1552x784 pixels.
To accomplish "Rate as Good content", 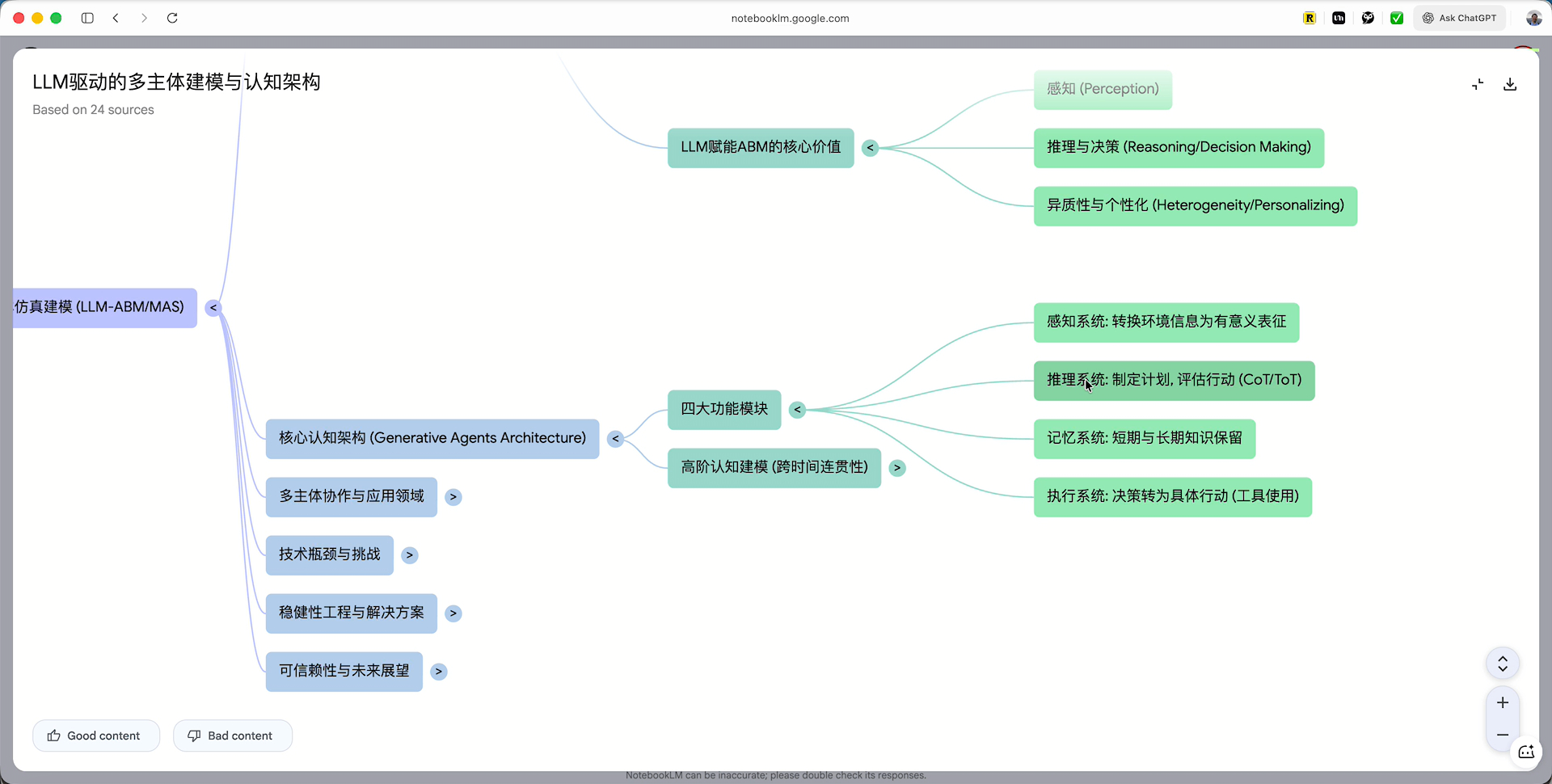I will pyautogui.click(x=95, y=736).
